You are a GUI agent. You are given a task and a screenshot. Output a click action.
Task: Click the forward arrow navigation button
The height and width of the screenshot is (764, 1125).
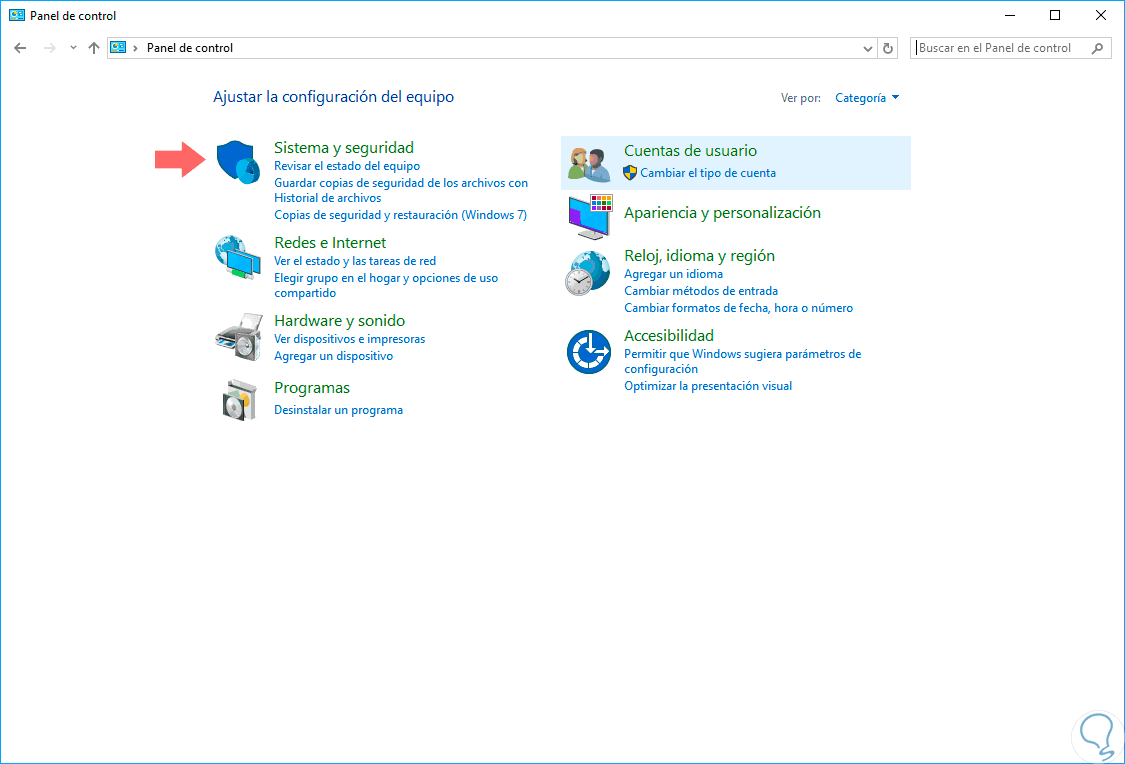(50, 48)
